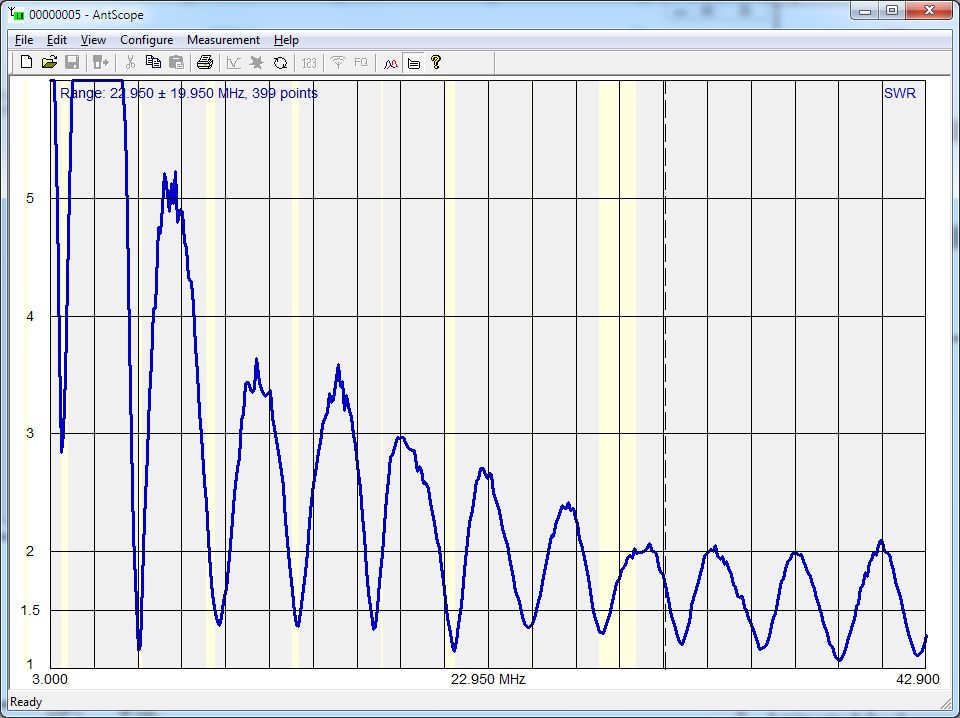This screenshot has width=960, height=718.
Task: Open the File menu
Action: pos(24,40)
